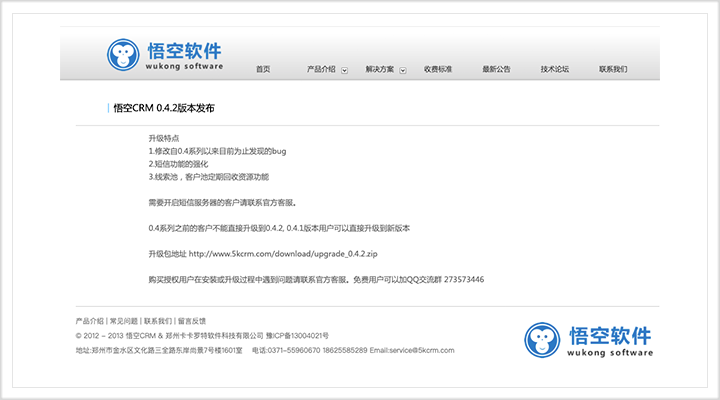Go to 最新公告 announcements
Viewport: 720px width, 400px height.
coord(496,69)
